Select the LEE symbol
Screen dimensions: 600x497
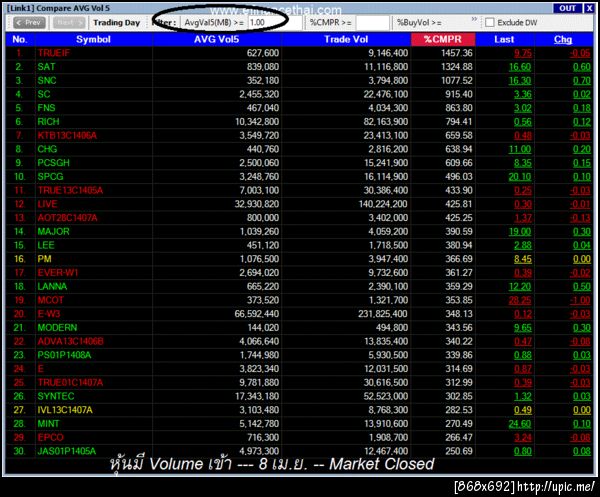(x=46, y=245)
